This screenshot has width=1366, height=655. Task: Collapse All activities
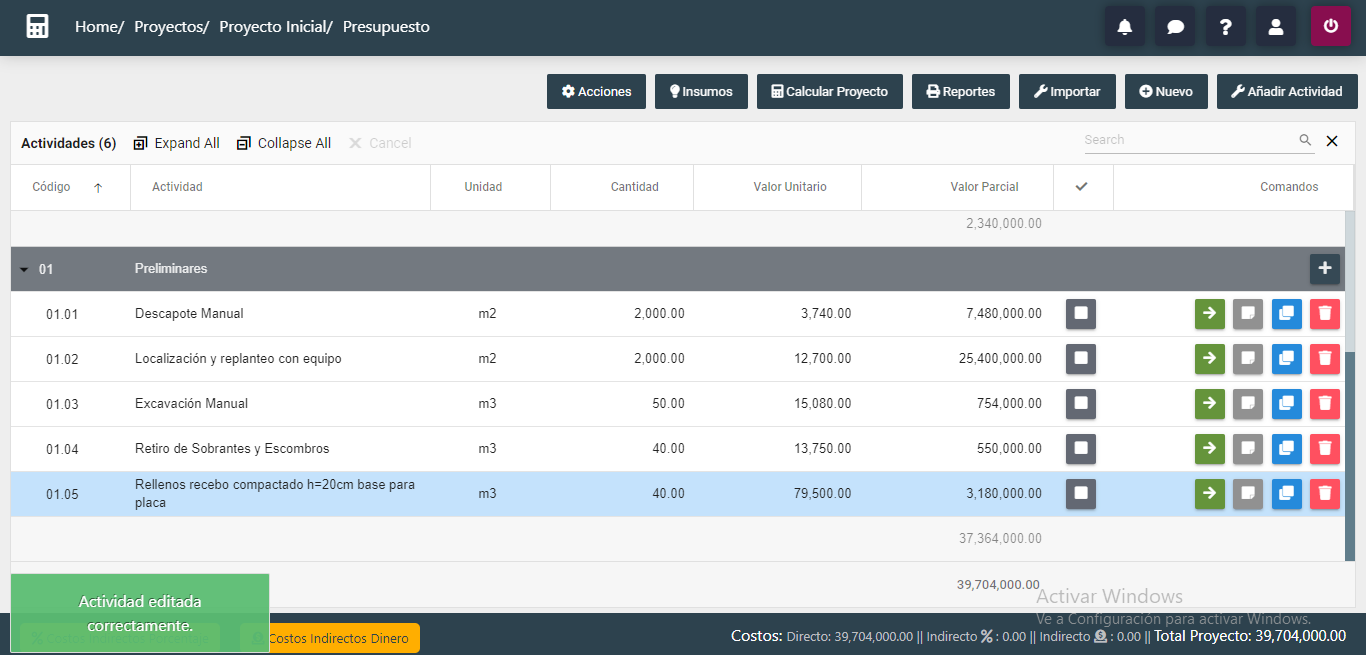tap(284, 143)
